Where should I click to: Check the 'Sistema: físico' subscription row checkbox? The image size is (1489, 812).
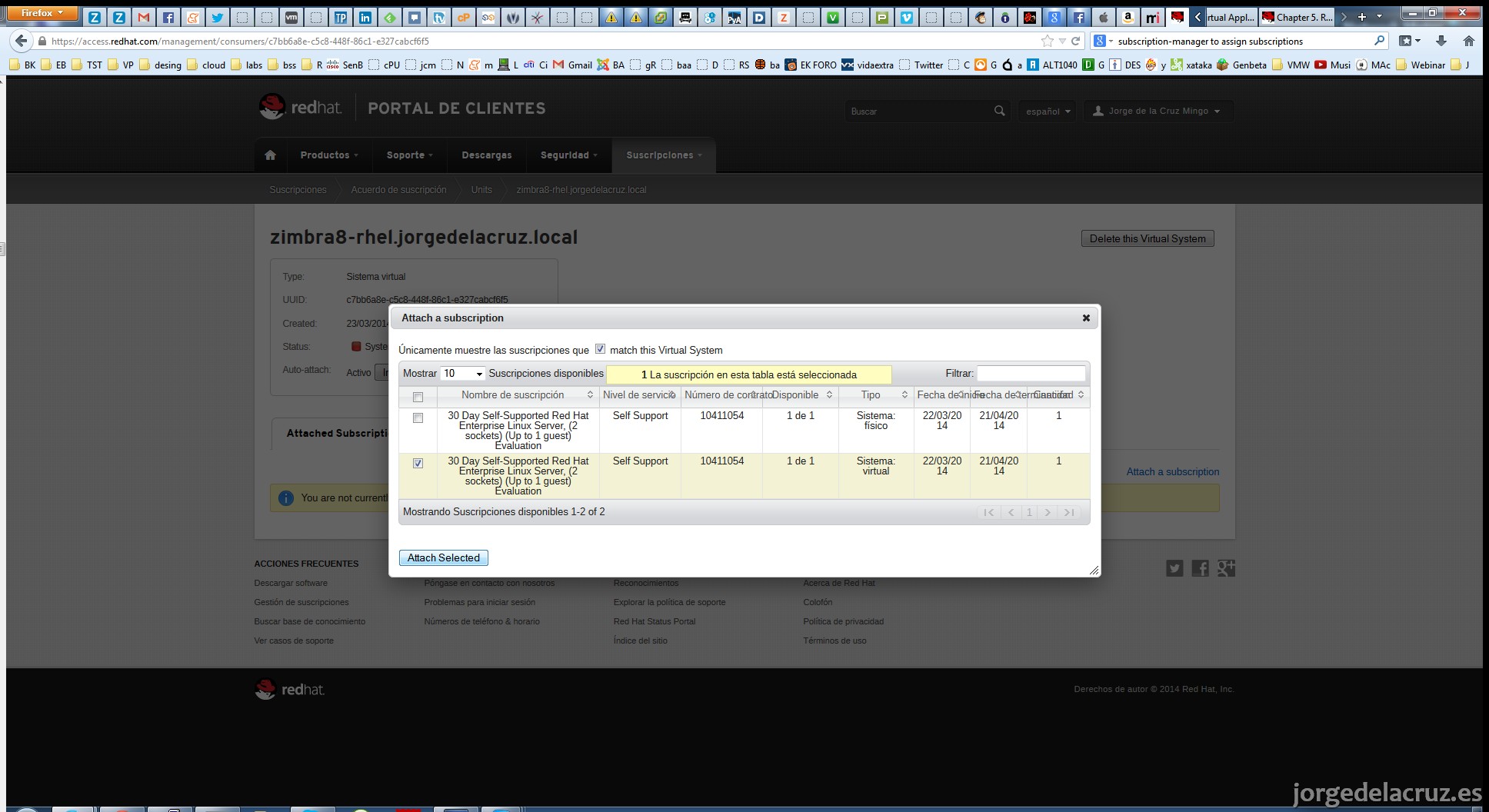(x=418, y=418)
